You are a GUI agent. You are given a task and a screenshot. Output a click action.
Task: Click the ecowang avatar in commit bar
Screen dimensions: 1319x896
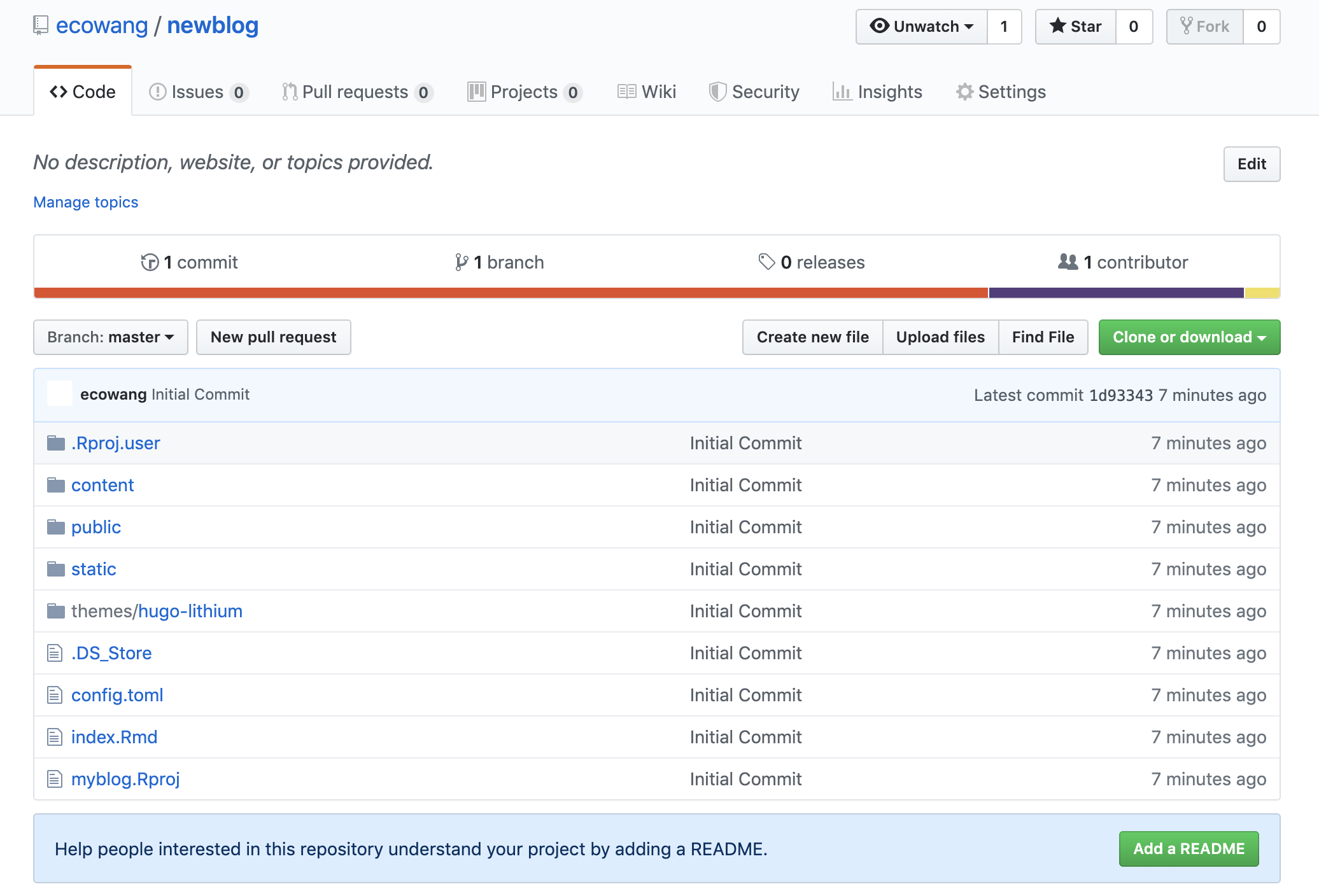pyautogui.click(x=60, y=394)
